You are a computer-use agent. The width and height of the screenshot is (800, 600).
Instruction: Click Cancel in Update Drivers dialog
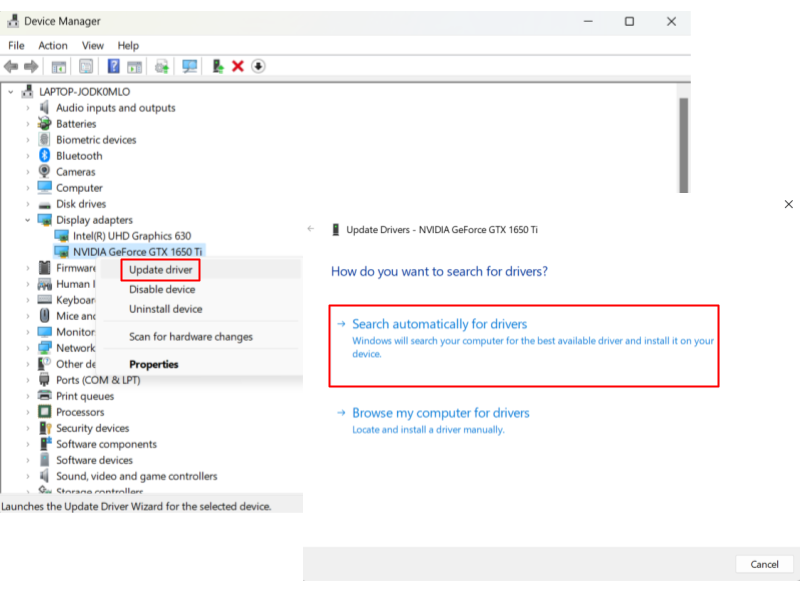[764, 564]
